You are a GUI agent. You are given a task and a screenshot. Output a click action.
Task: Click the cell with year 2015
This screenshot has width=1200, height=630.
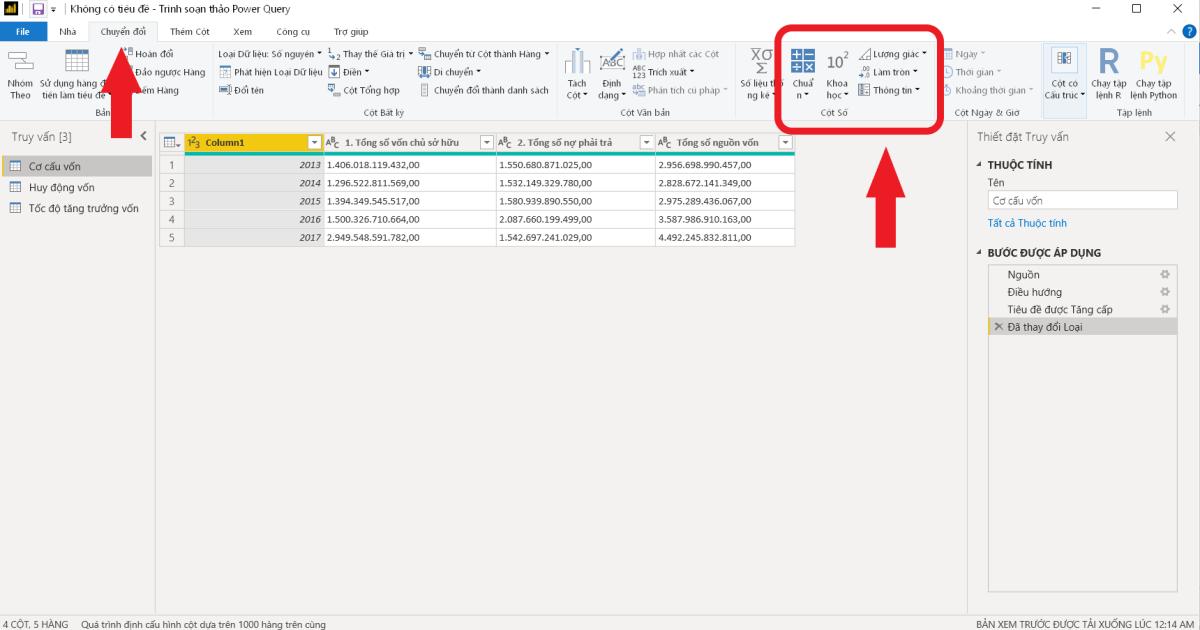click(254, 201)
